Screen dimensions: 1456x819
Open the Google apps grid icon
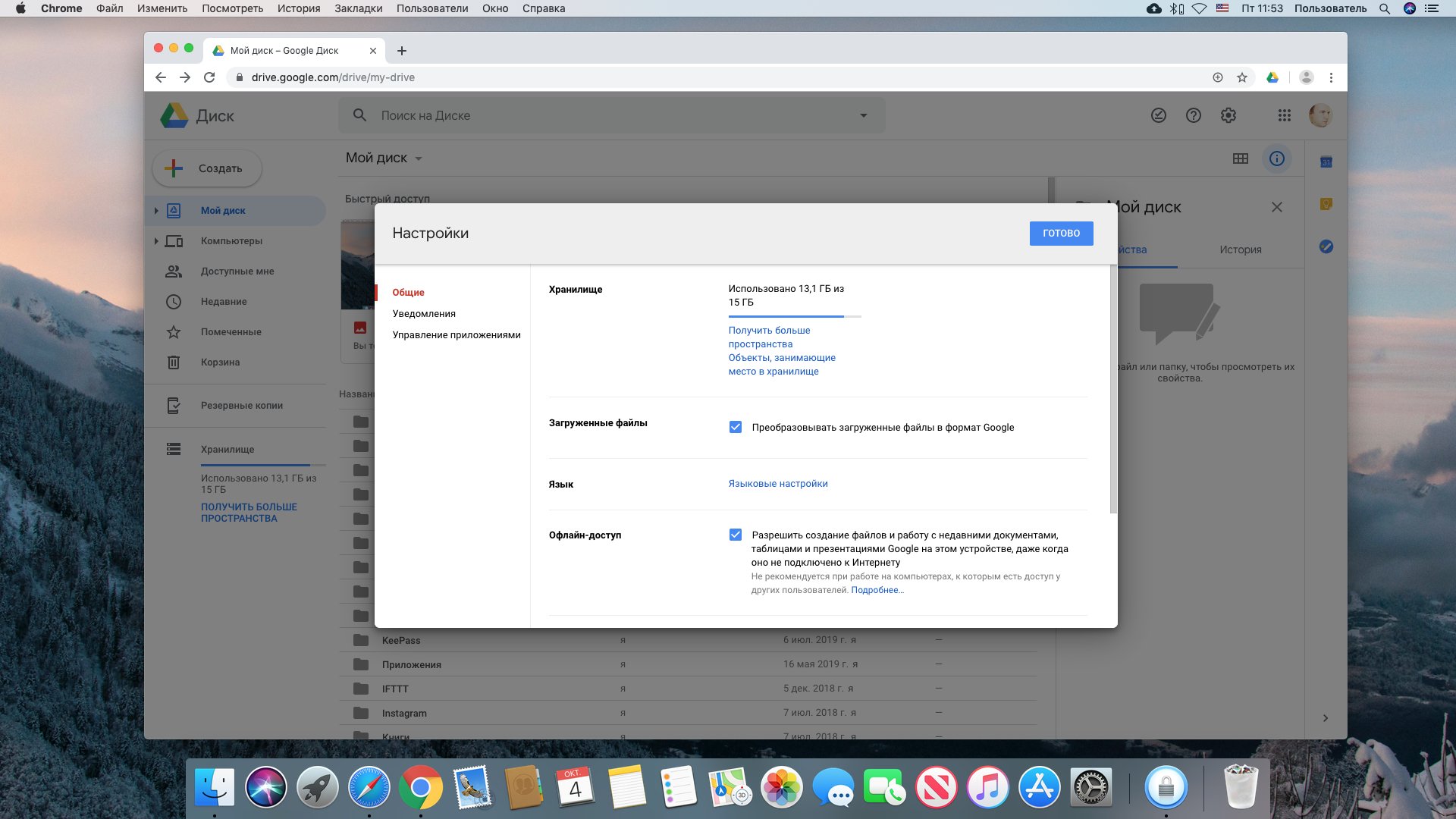click(x=1284, y=115)
